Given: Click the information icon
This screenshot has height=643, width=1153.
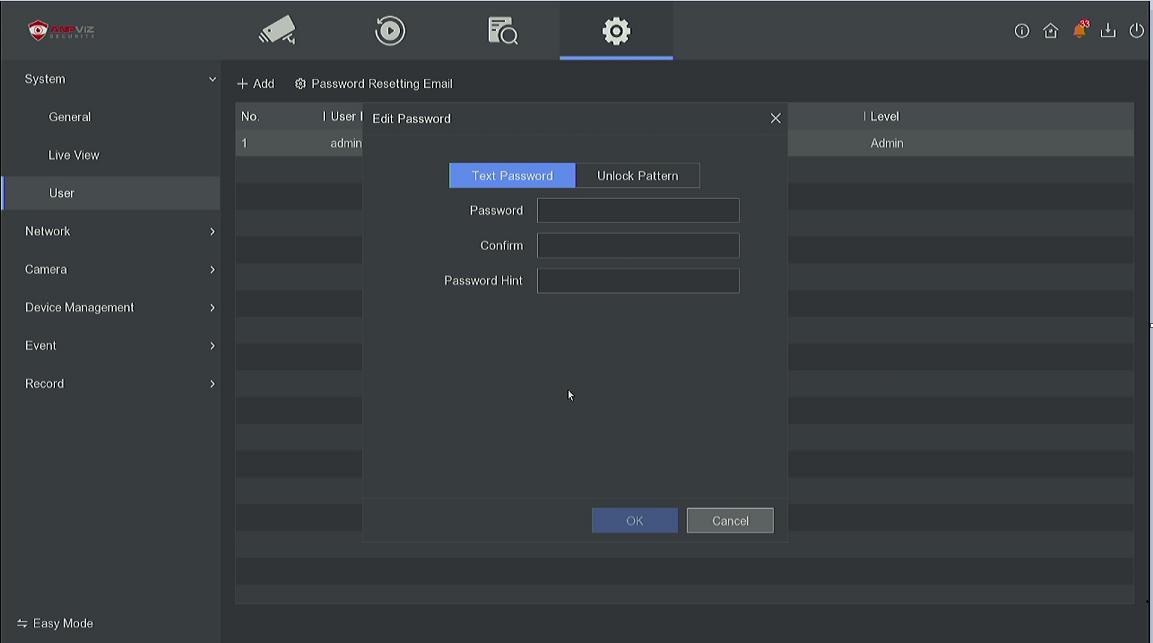Looking at the screenshot, I should (x=1022, y=31).
